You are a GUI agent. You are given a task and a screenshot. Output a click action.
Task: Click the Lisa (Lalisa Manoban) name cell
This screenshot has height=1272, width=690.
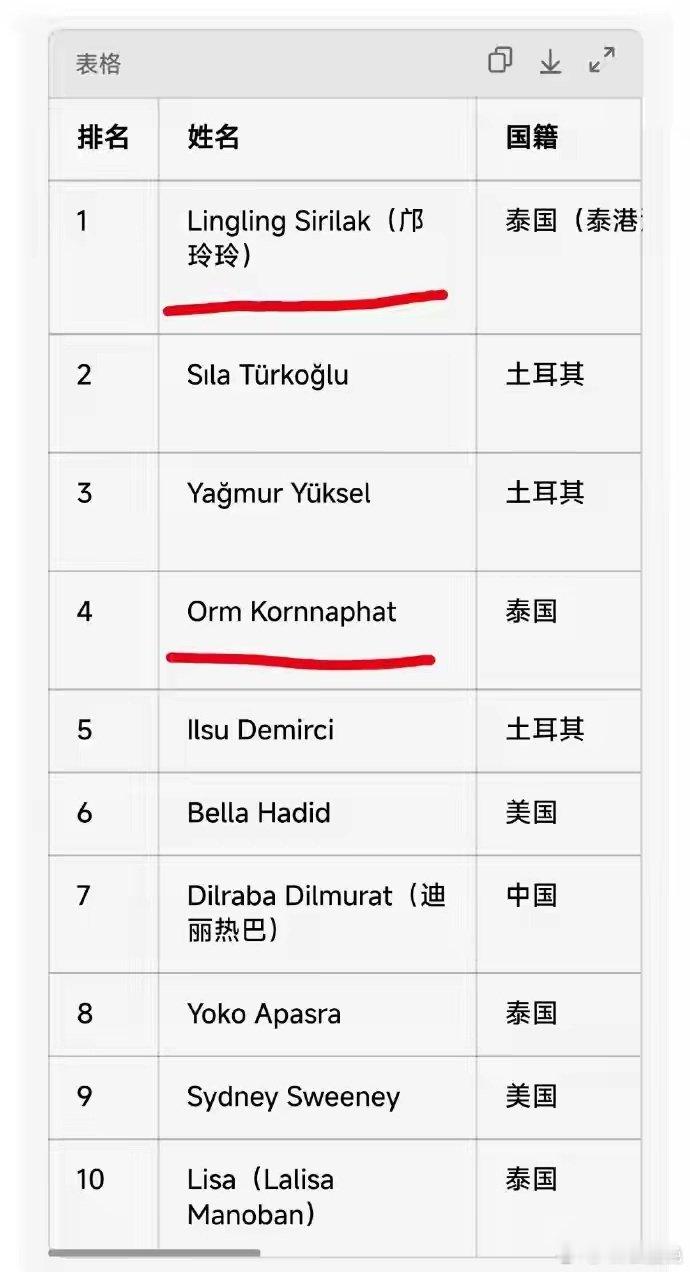[x=317, y=1197]
